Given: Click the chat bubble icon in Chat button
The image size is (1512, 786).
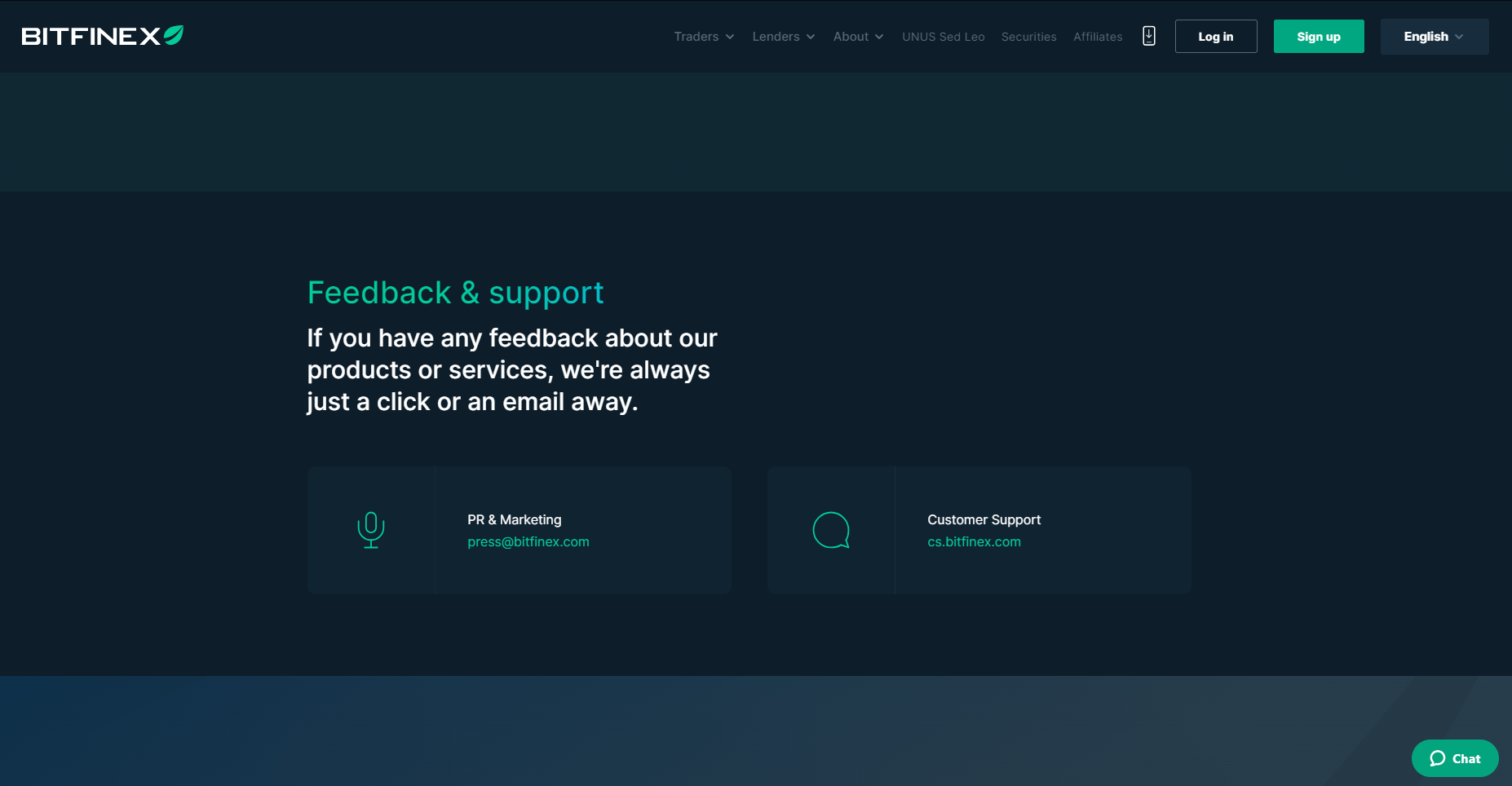Looking at the screenshot, I should [1438, 758].
